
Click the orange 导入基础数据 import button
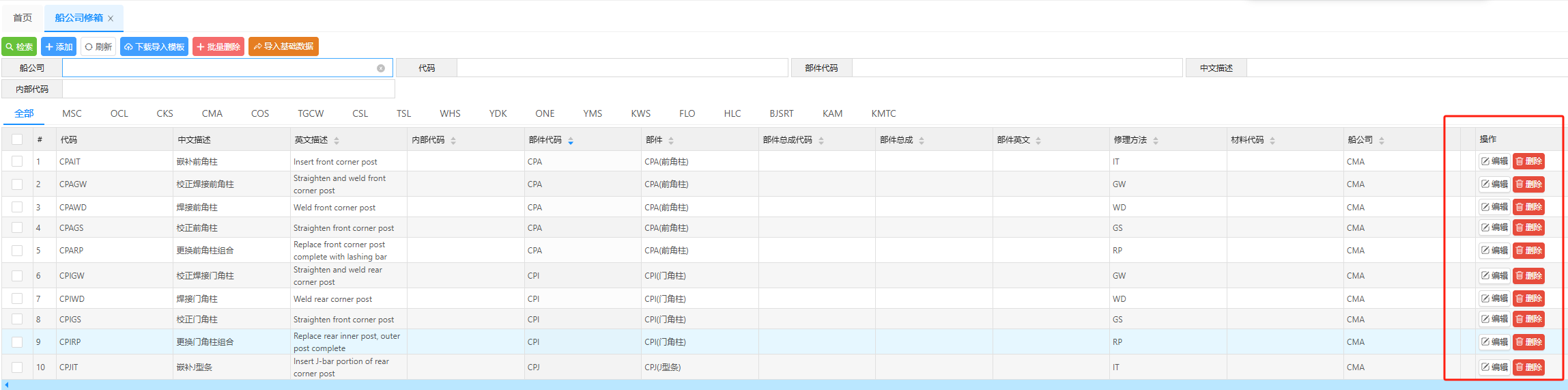click(x=283, y=46)
